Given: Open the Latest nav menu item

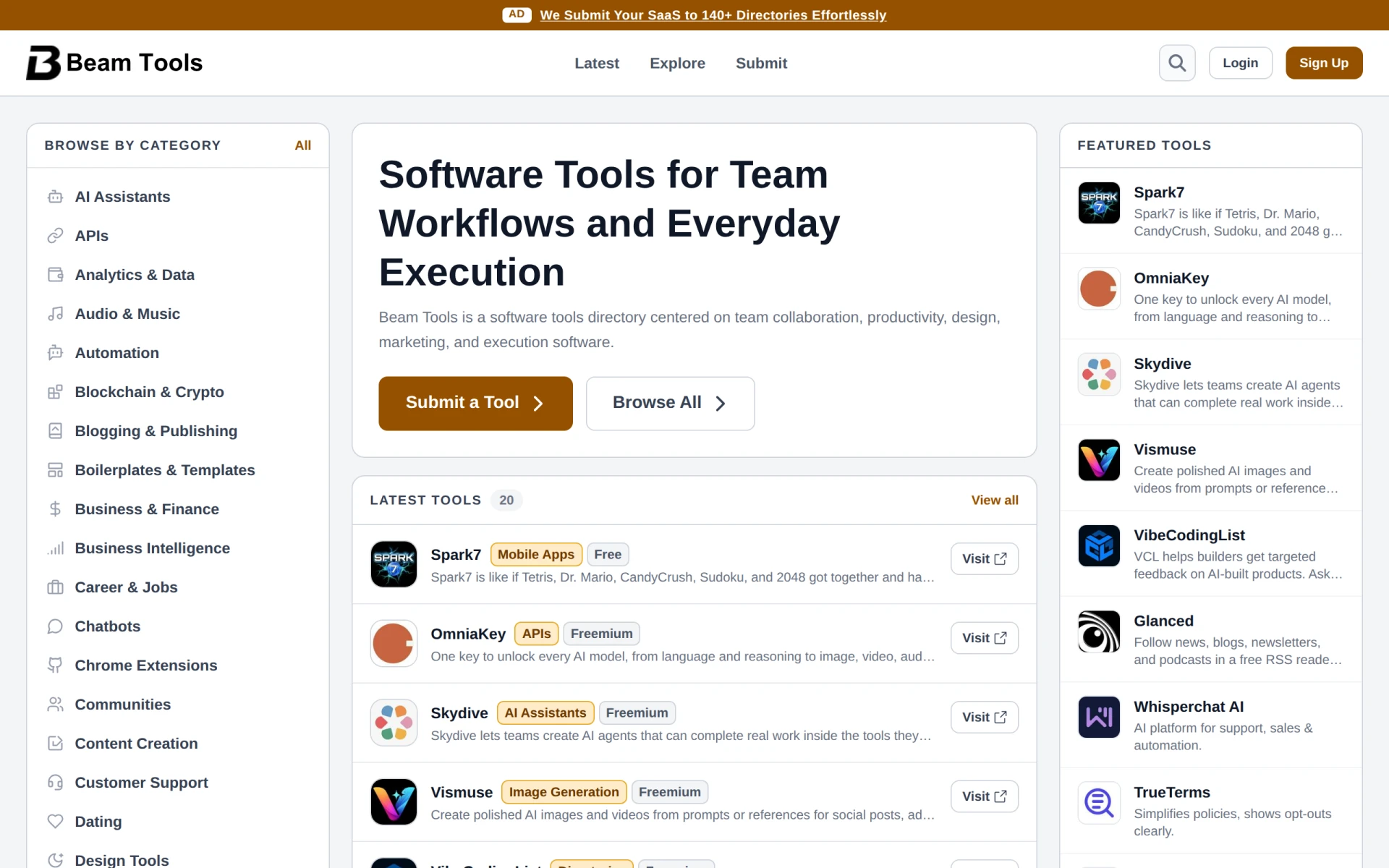Looking at the screenshot, I should [597, 63].
